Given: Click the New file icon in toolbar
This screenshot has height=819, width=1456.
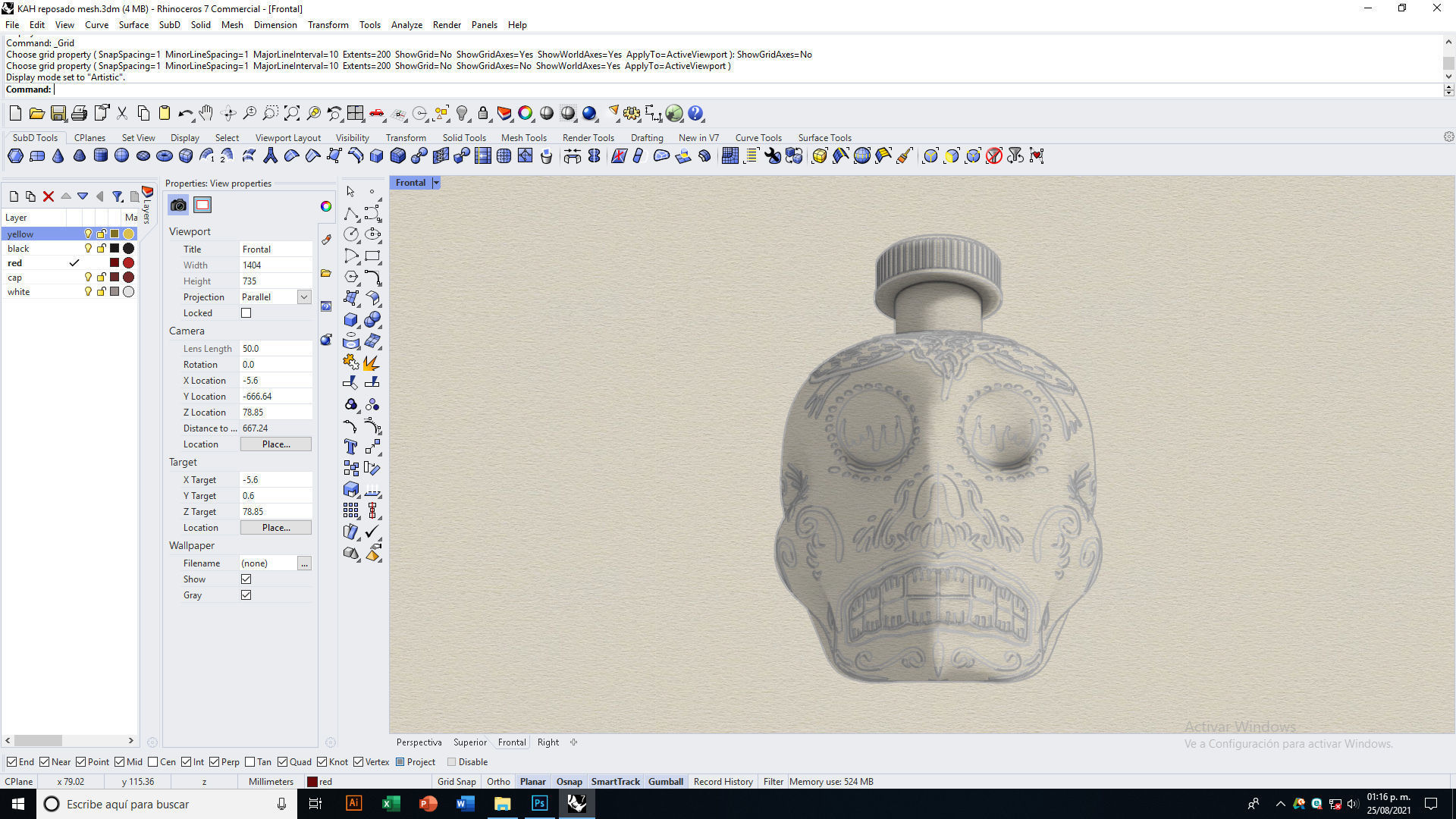Looking at the screenshot, I should click(x=15, y=114).
